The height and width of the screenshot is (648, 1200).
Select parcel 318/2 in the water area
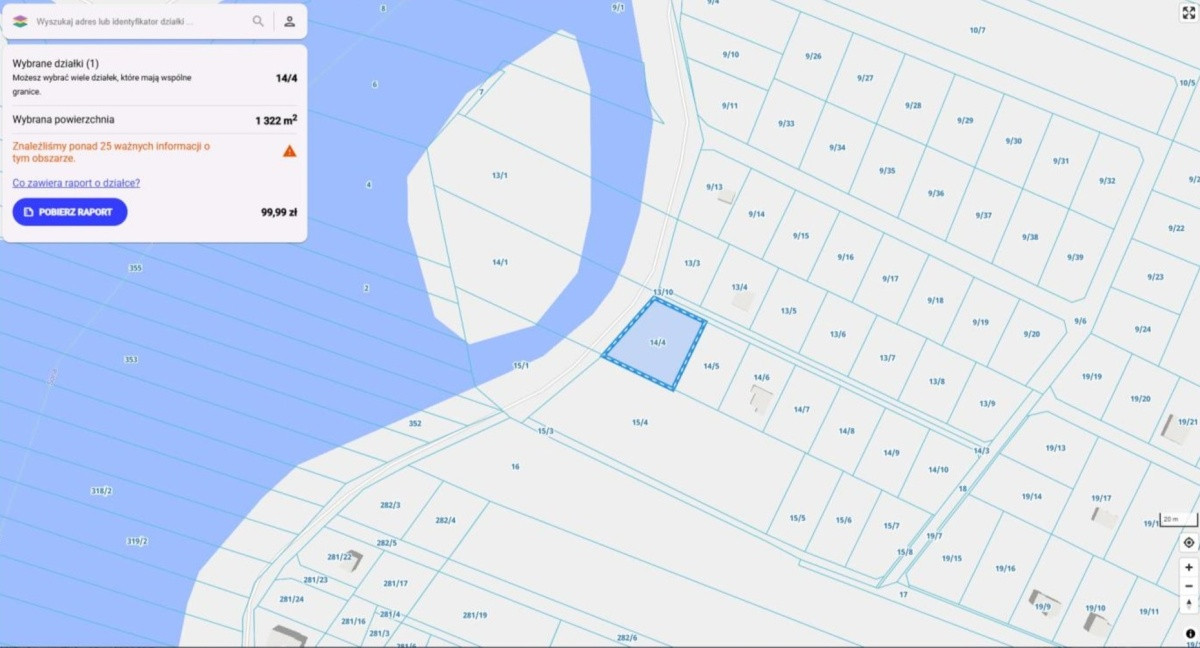[x=101, y=491]
